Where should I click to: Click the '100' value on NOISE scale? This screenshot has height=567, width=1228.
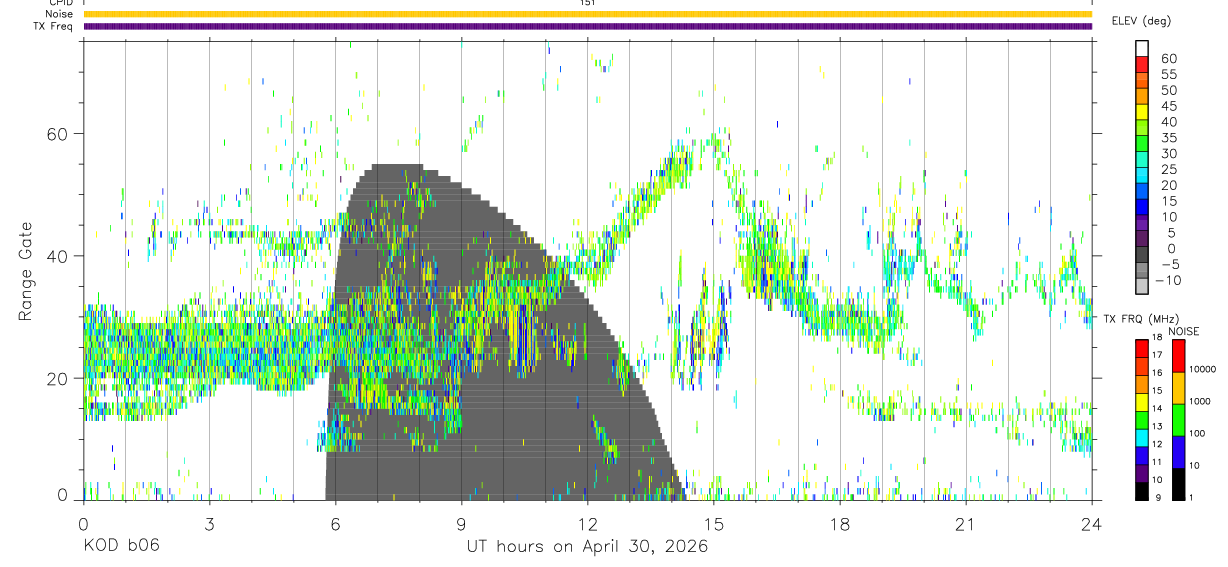click(1197, 433)
